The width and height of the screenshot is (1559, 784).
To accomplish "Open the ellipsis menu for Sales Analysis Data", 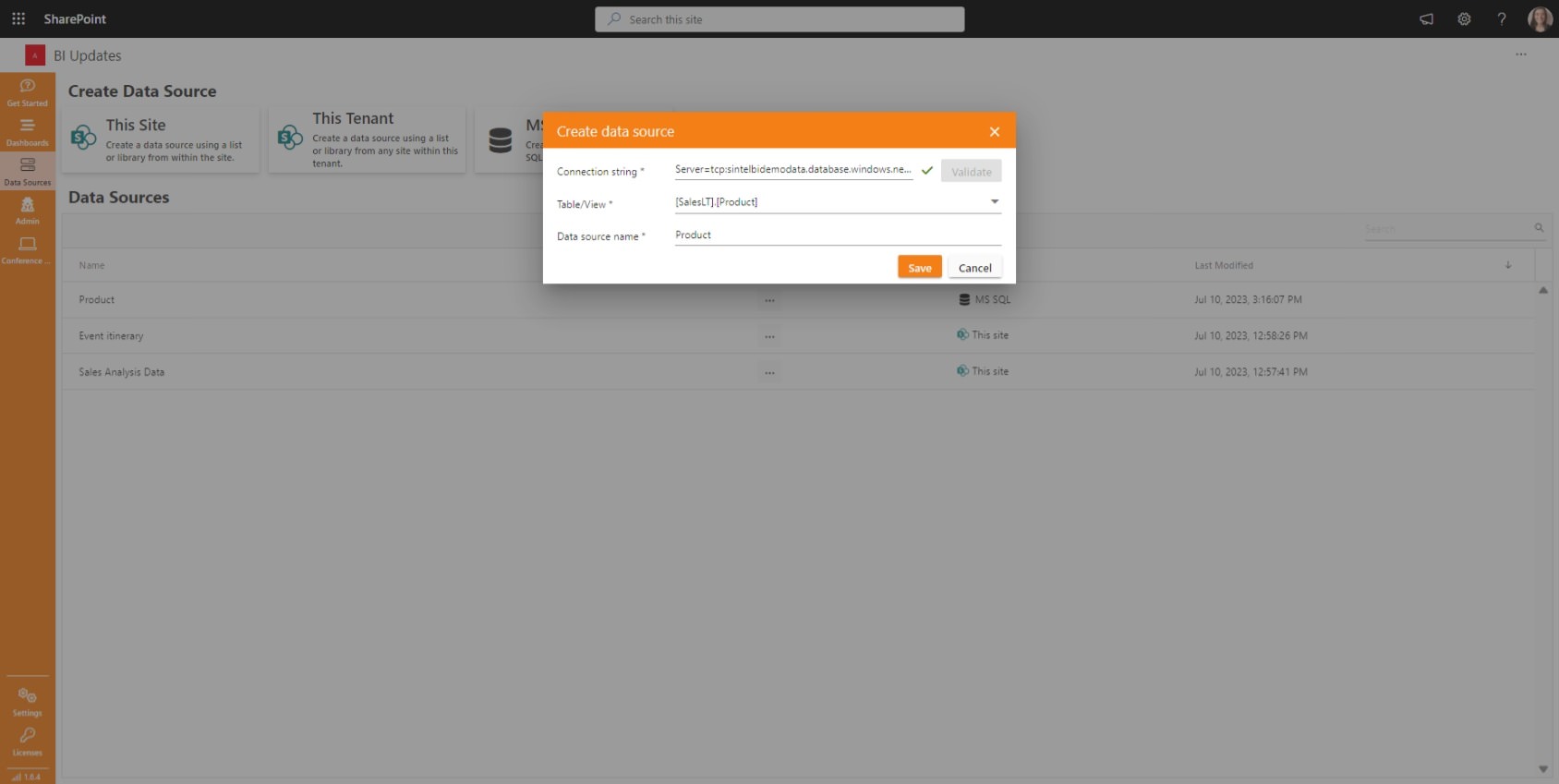I will click(769, 372).
